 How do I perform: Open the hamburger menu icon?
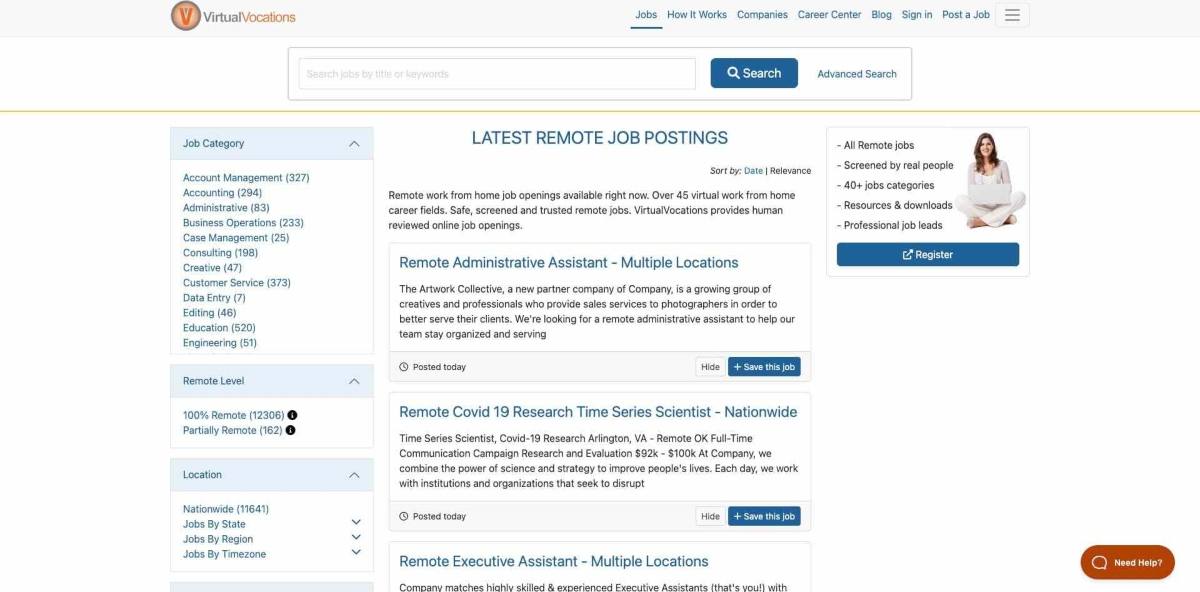point(1012,15)
